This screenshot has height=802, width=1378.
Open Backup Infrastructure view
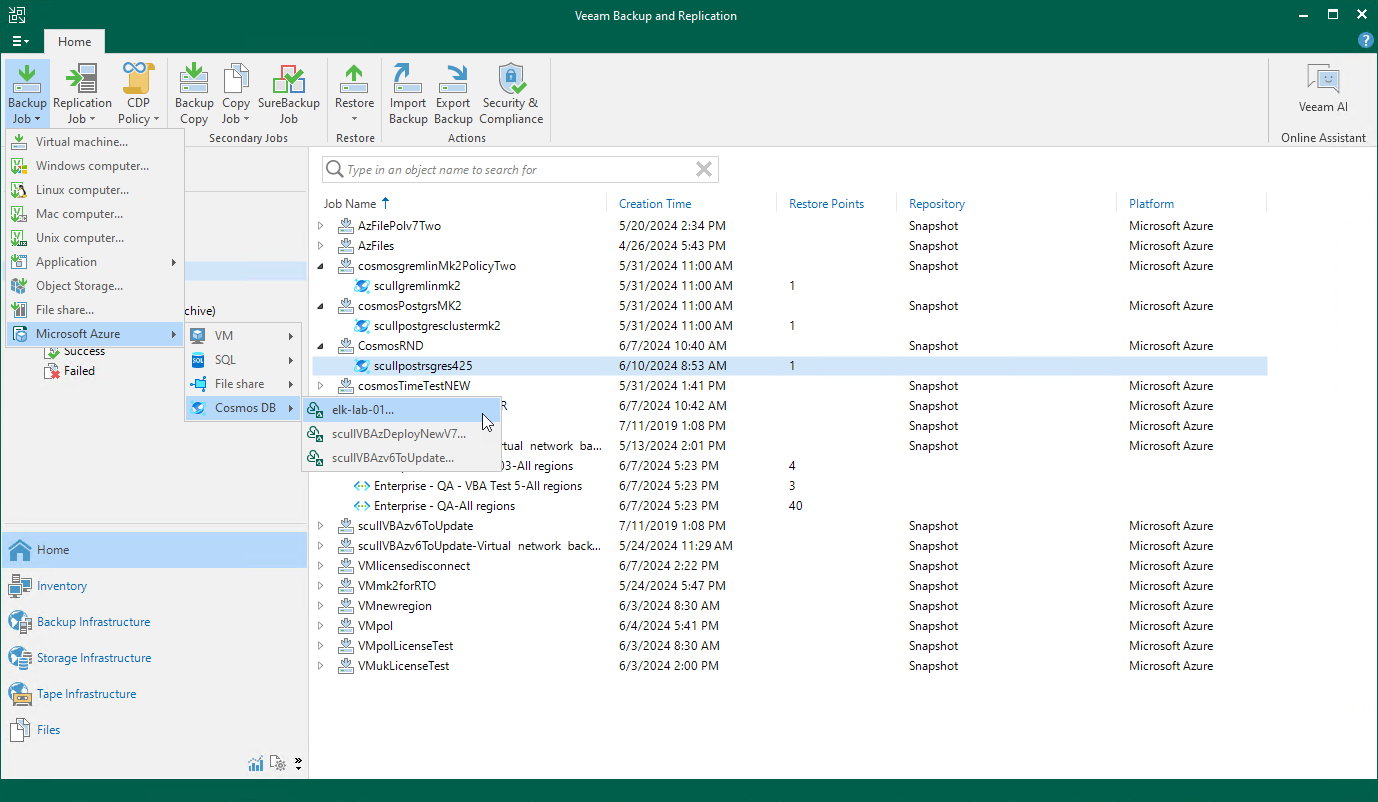pos(154,622)
